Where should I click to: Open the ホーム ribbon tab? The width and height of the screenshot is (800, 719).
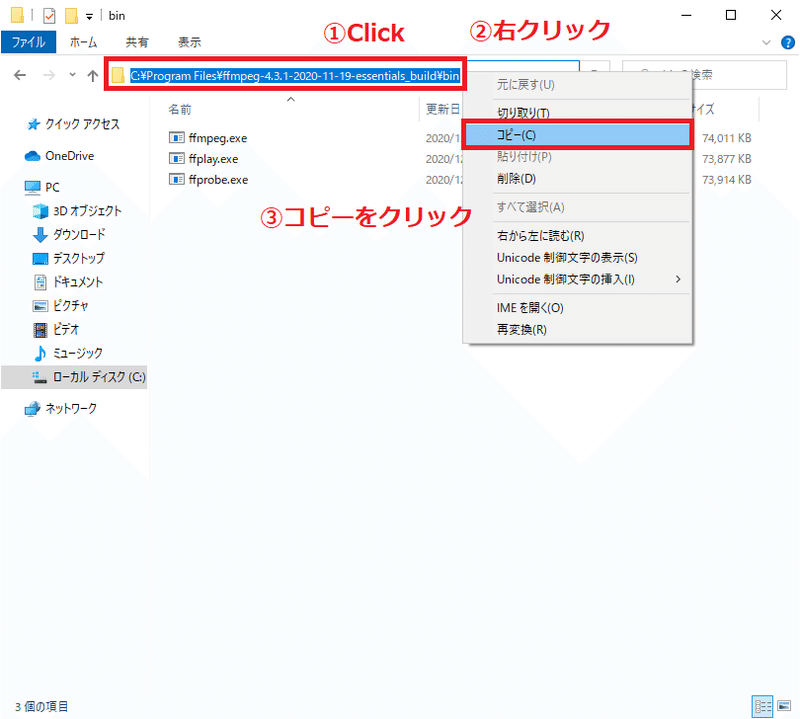coord(83,42)
